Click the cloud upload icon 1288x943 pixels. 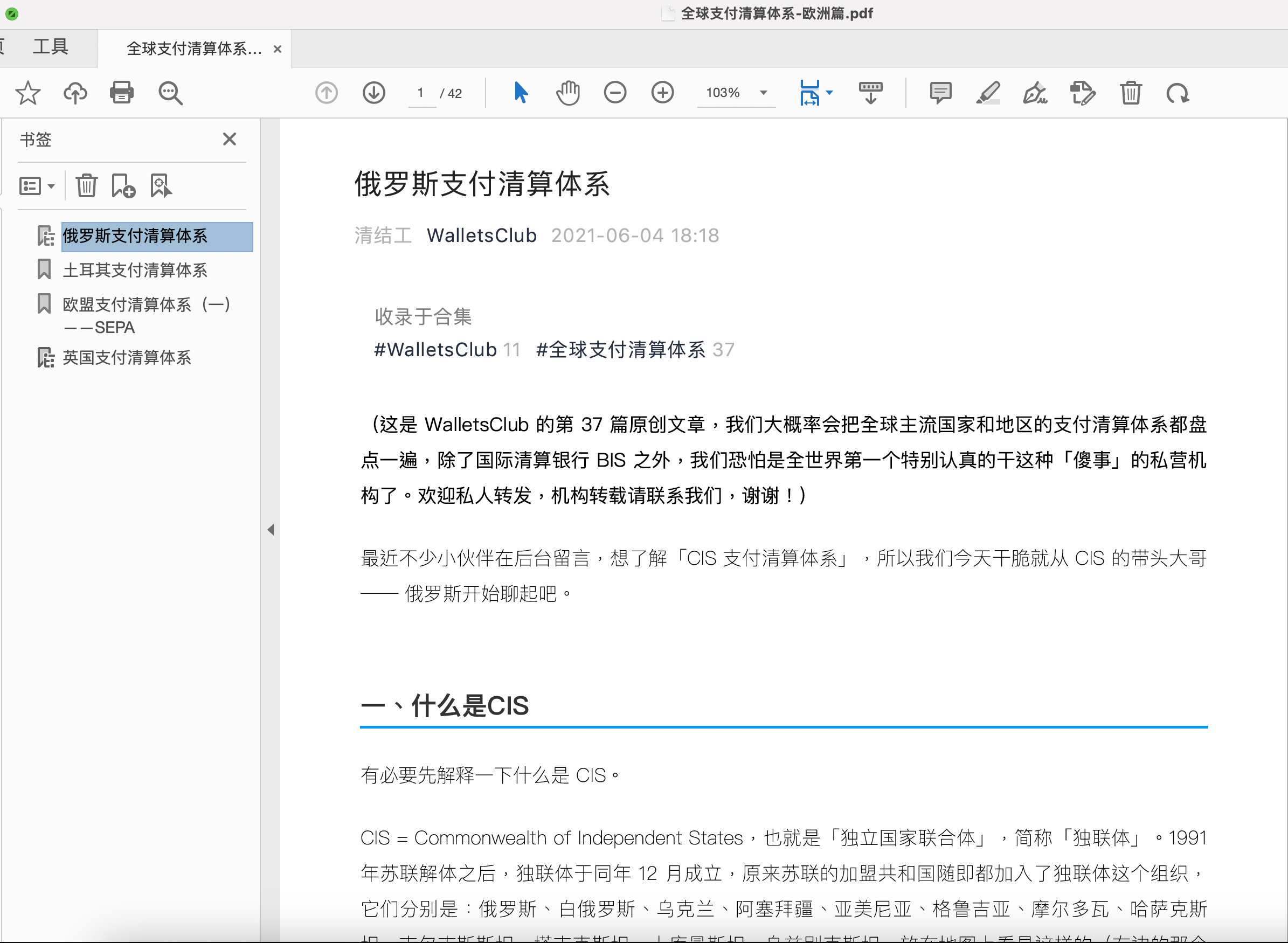75,93
